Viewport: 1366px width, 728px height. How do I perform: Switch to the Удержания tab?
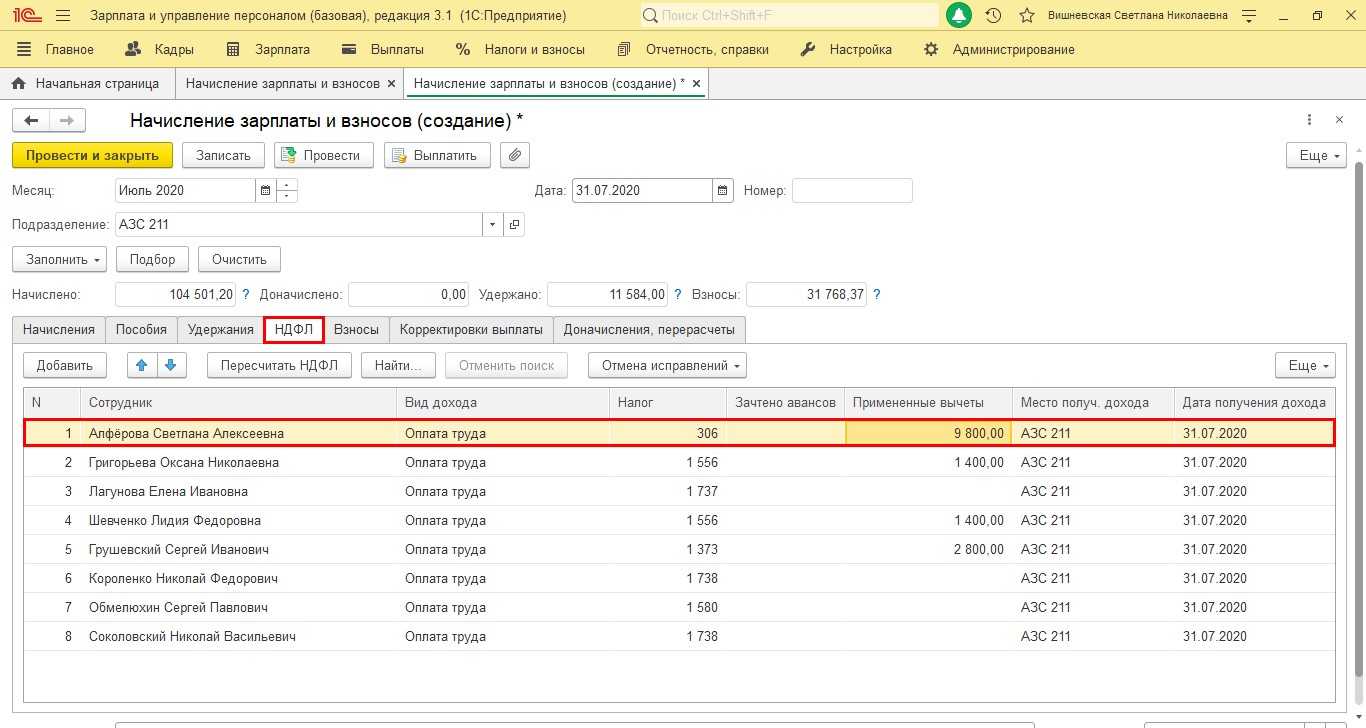(x=221, y=329)
